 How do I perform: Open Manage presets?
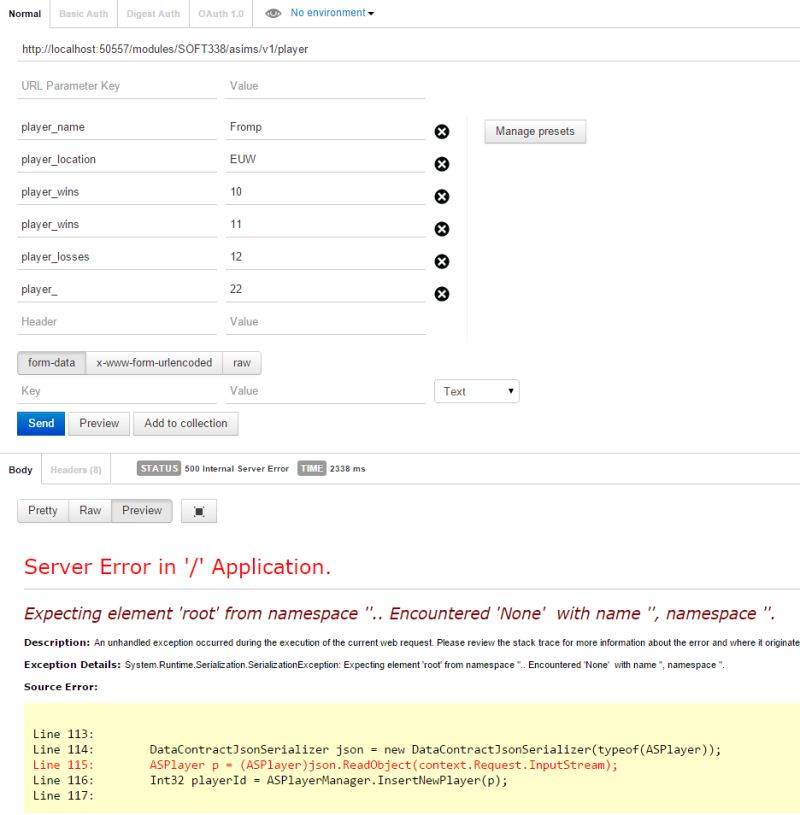pos(533,131)
